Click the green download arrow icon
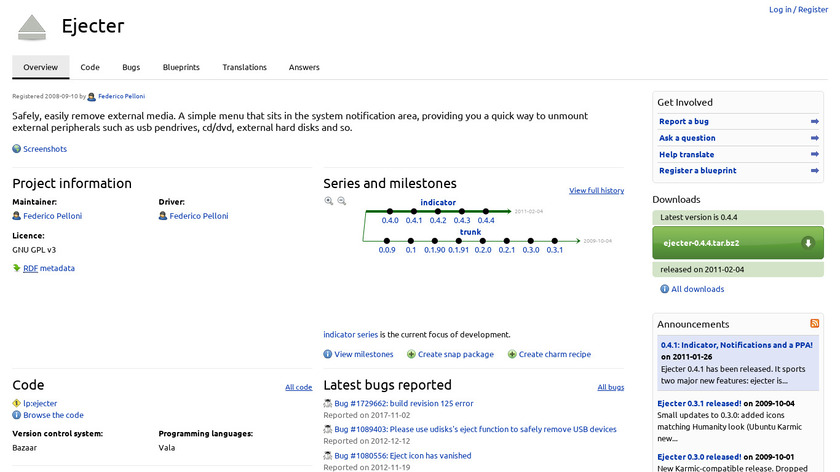Screen dimensions: 840x472 coord(808,243)
